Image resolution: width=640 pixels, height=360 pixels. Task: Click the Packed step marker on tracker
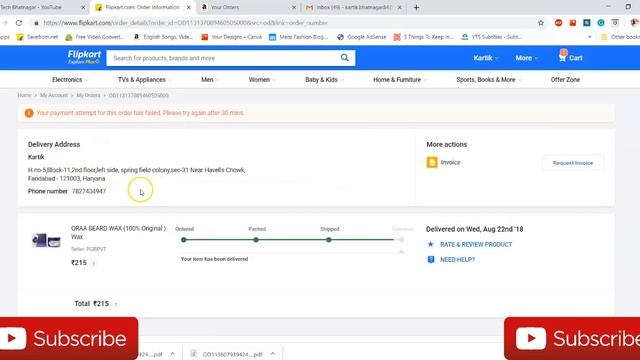click(x=256, y=240)
